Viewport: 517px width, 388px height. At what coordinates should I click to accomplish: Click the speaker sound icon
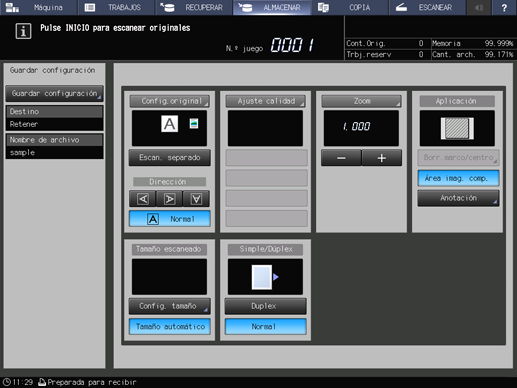pyautogui.click(x=479, y=7)
